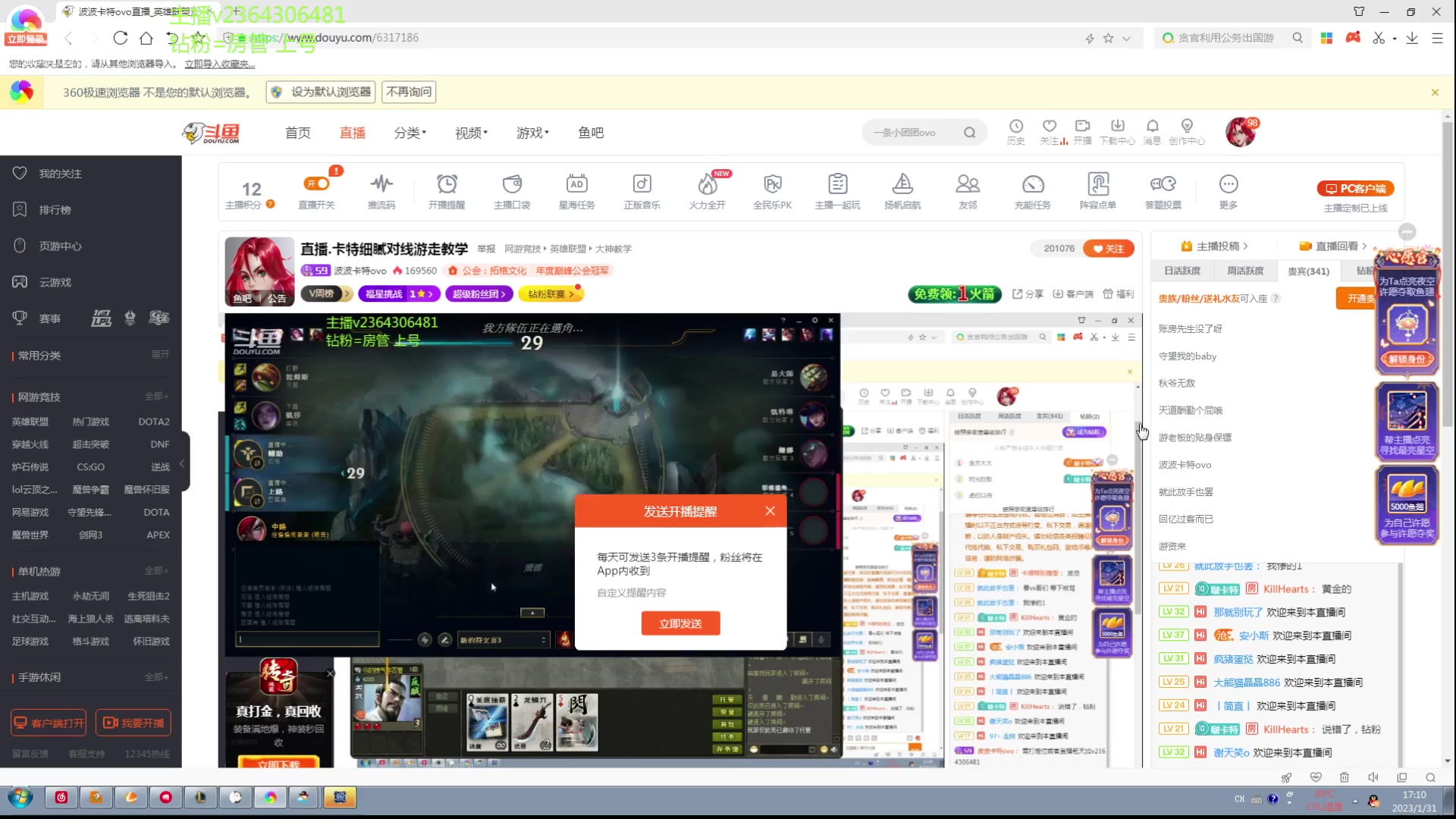Click the orange 关注 follow button
Viewport: 1456px width, 819px height.
click(x=1109, y=248)
